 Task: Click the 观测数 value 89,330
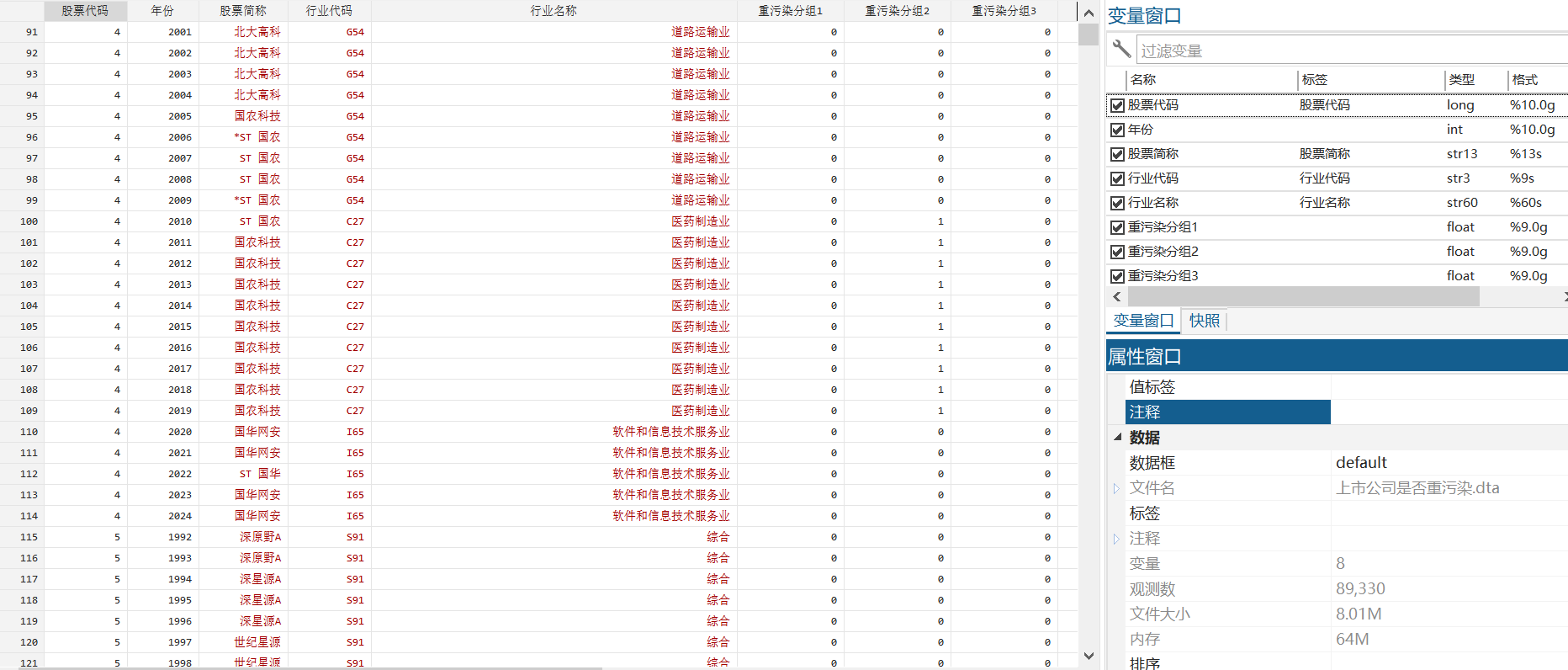click(x=1360, y=589)
